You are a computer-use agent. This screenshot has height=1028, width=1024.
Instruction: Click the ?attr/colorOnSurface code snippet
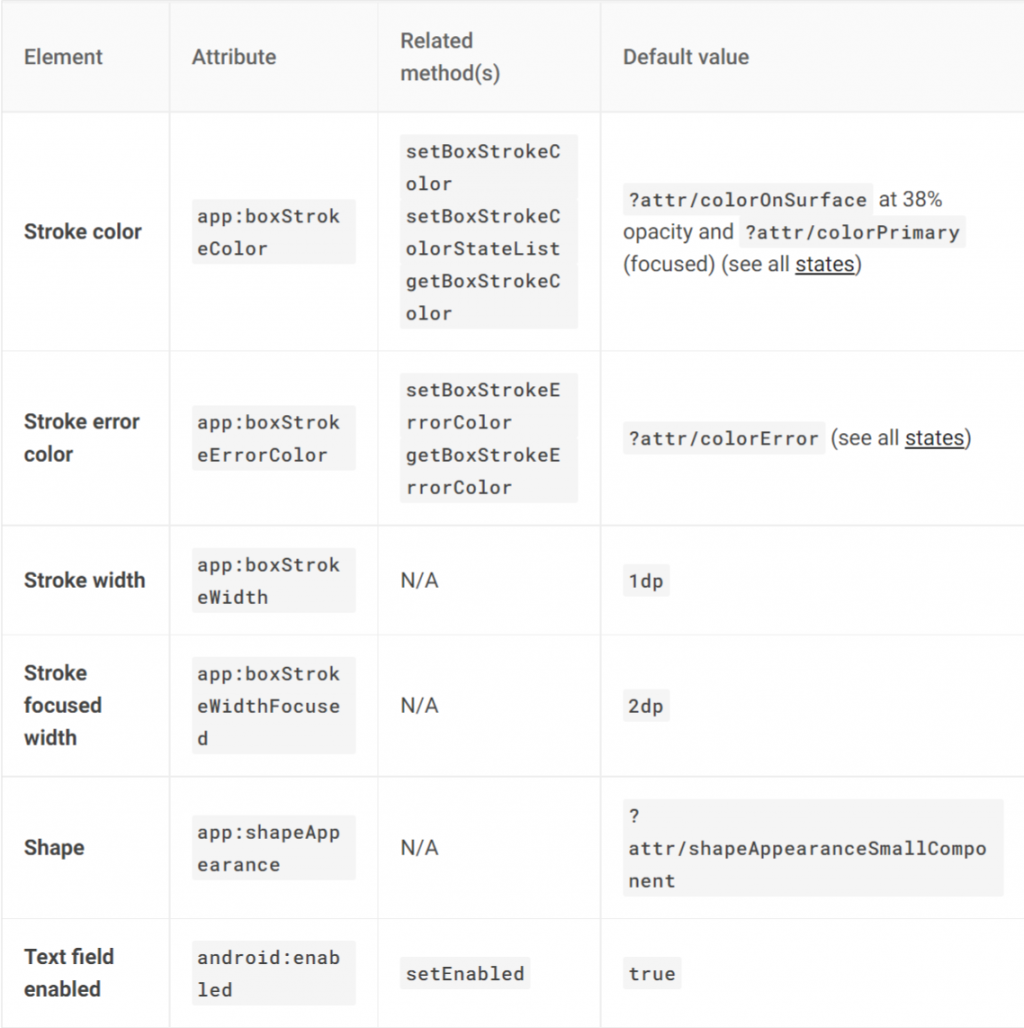pyautogui.click(x=747, y=199)
